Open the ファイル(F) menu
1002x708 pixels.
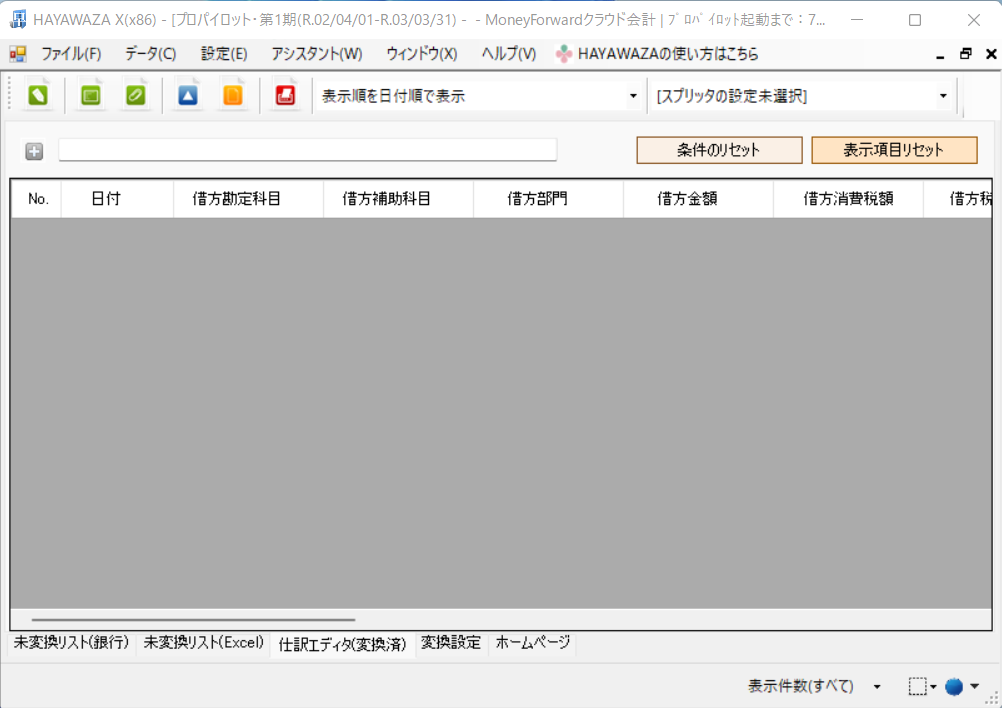coord(72,54)
